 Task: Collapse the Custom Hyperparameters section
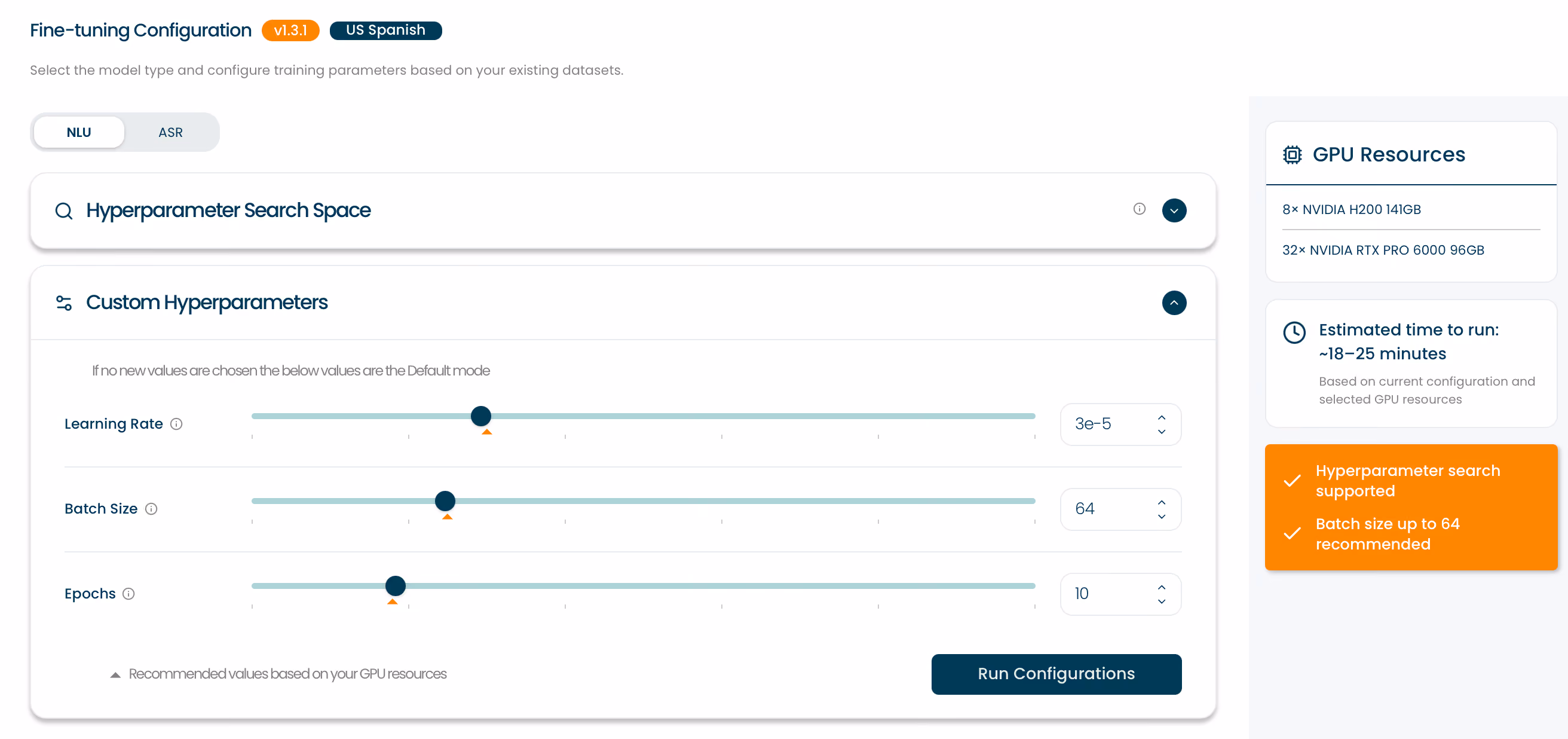coord(1174,302)
